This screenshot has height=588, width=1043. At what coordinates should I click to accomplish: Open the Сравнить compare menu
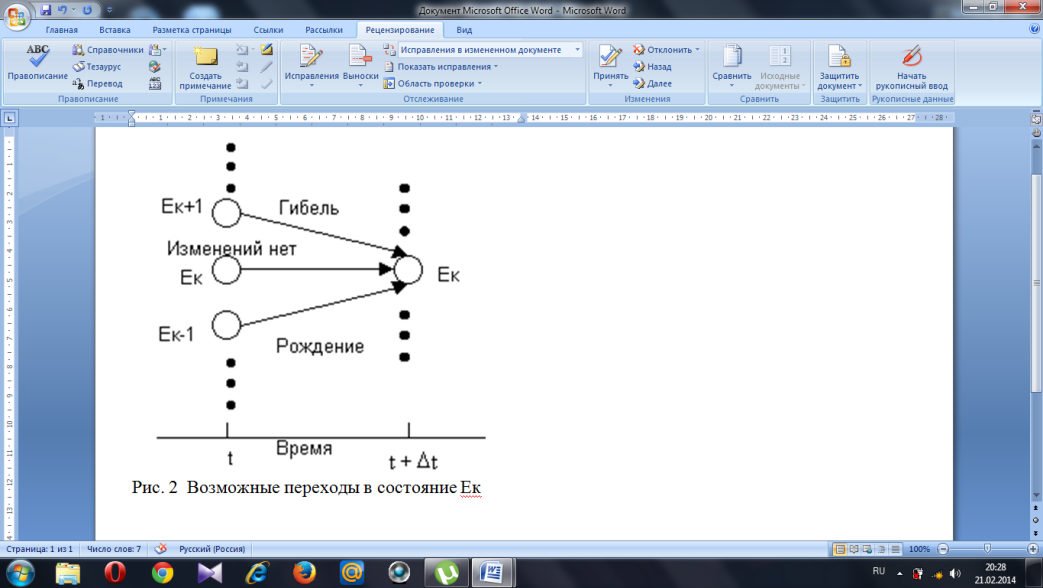point(732,66)
